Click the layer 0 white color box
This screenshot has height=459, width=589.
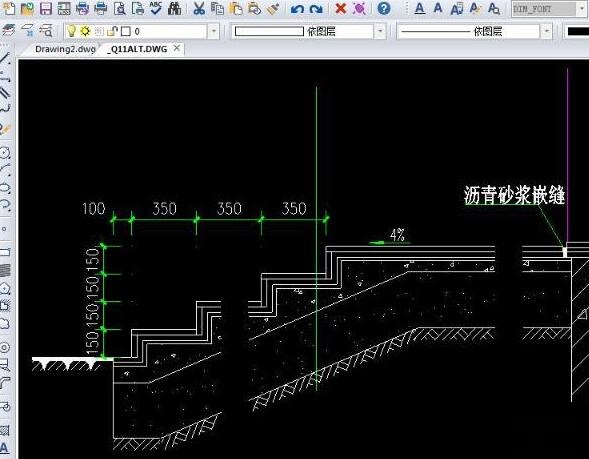coord(126,32)
